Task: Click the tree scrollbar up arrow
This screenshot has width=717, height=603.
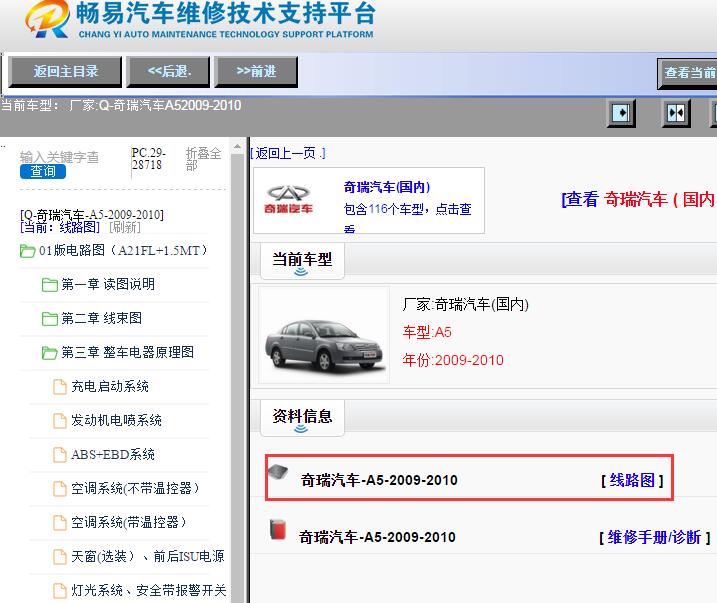Action: pos(237,147)
